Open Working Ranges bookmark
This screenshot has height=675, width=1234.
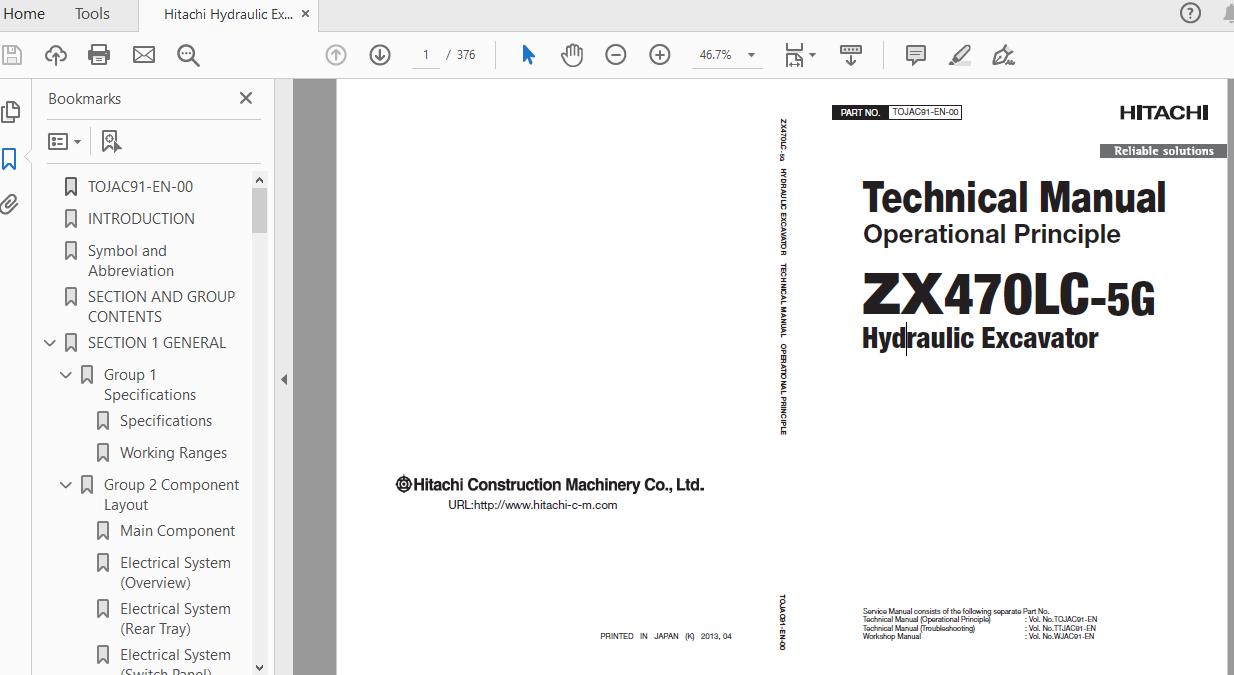click(x=173, y=453)
